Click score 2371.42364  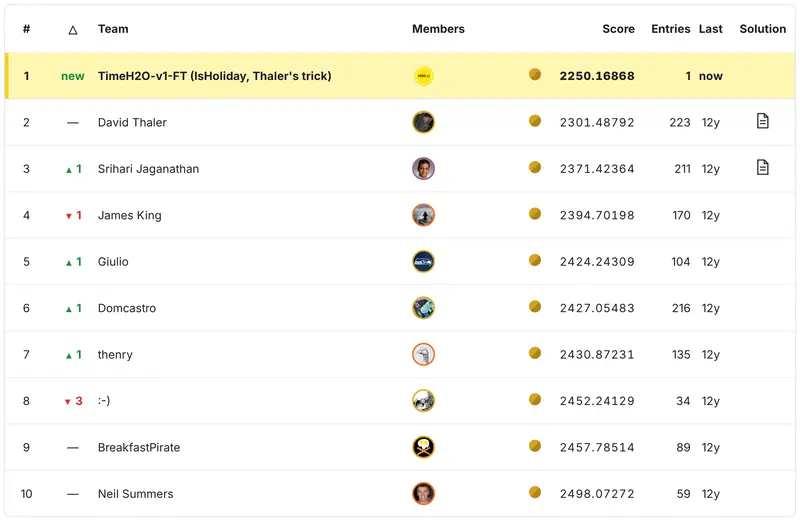[597, 169]
